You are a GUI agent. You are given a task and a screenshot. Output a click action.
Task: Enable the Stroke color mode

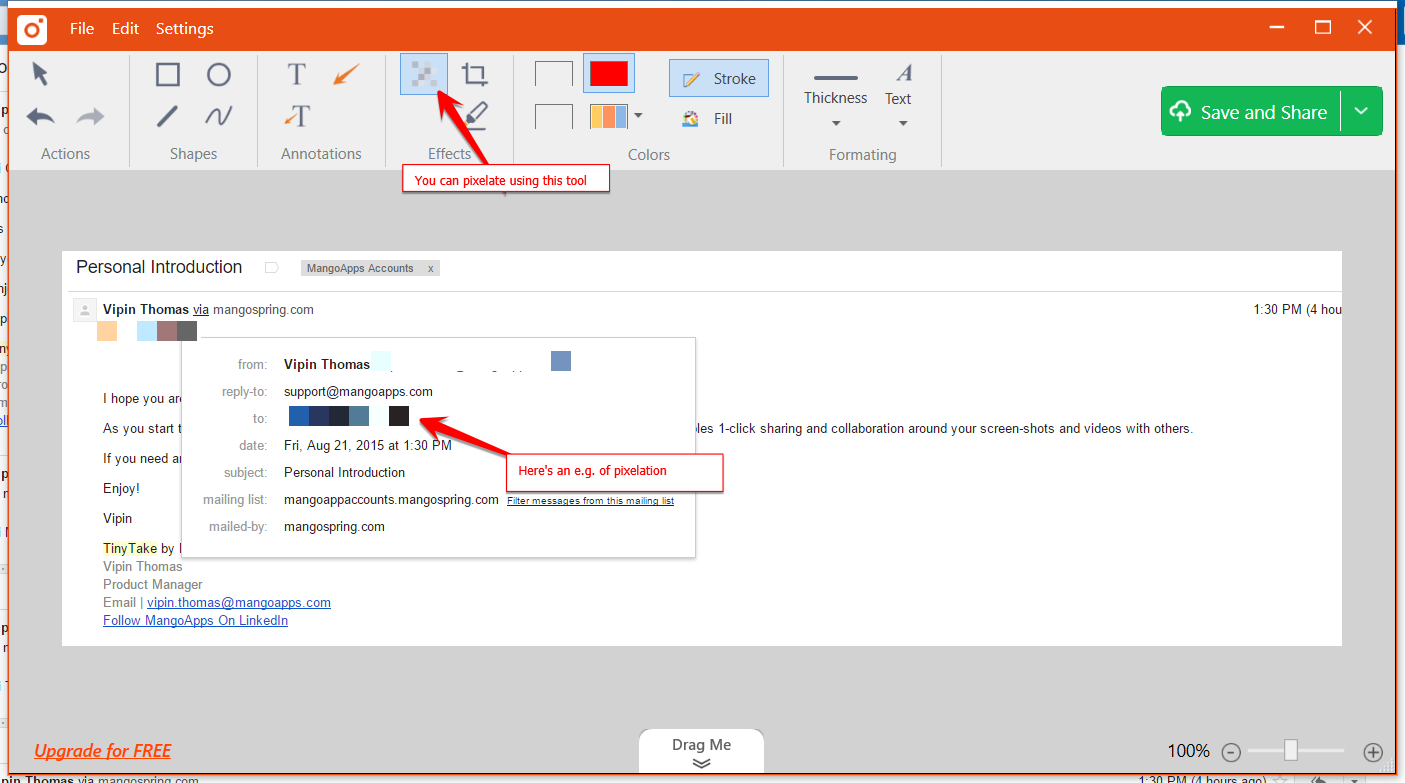coord(719,79)
